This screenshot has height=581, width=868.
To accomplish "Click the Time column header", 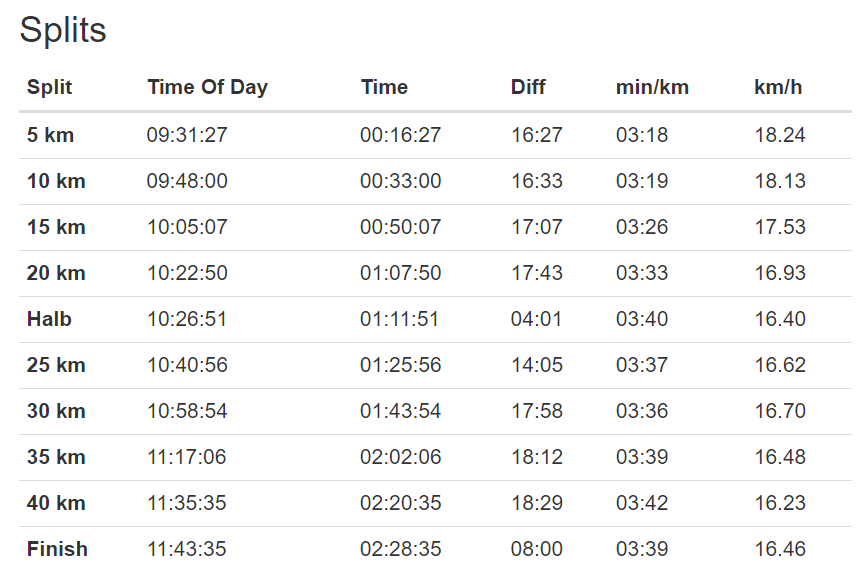I will 384,87.
